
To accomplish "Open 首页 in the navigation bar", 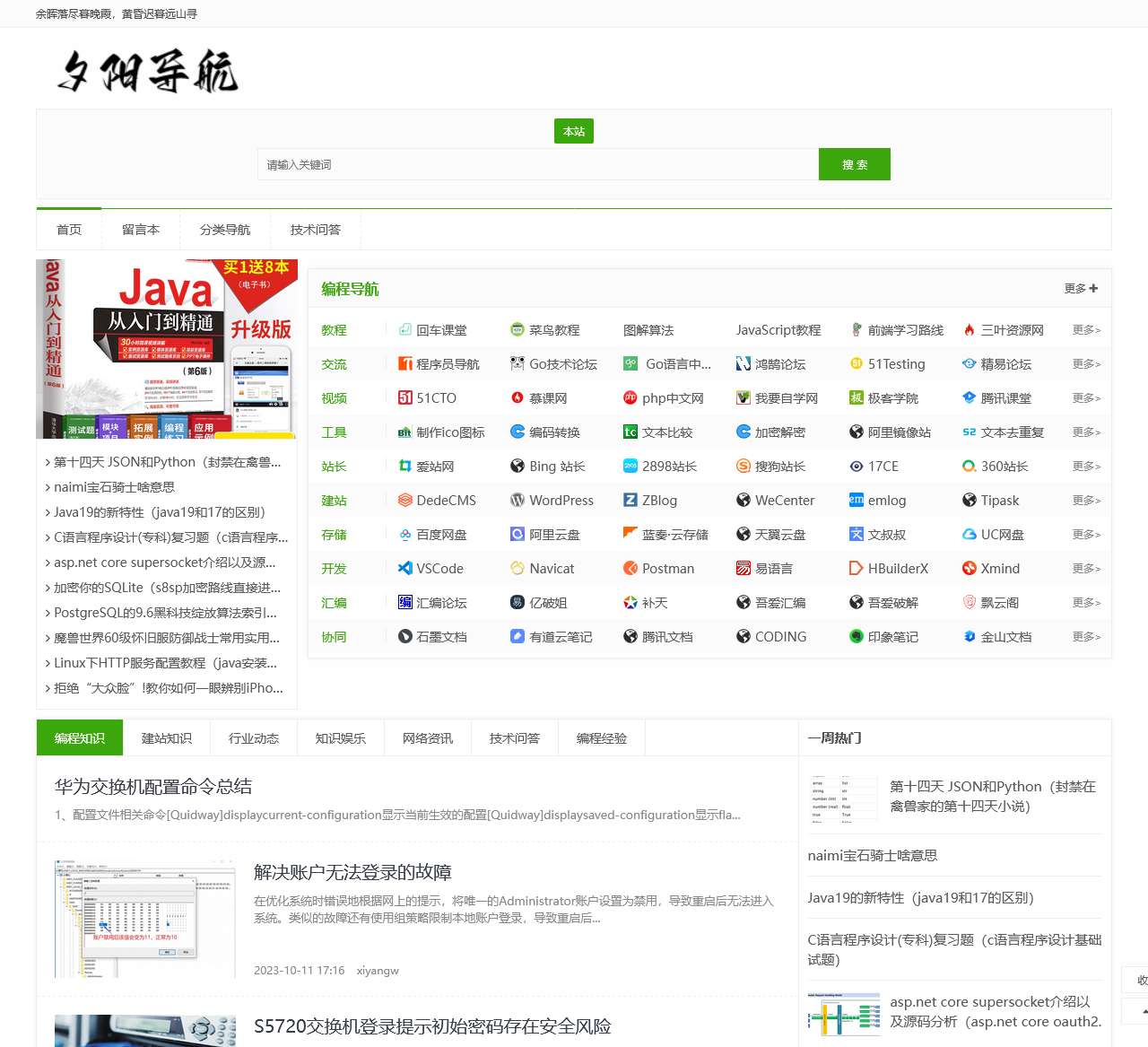I will pos(69,230).
